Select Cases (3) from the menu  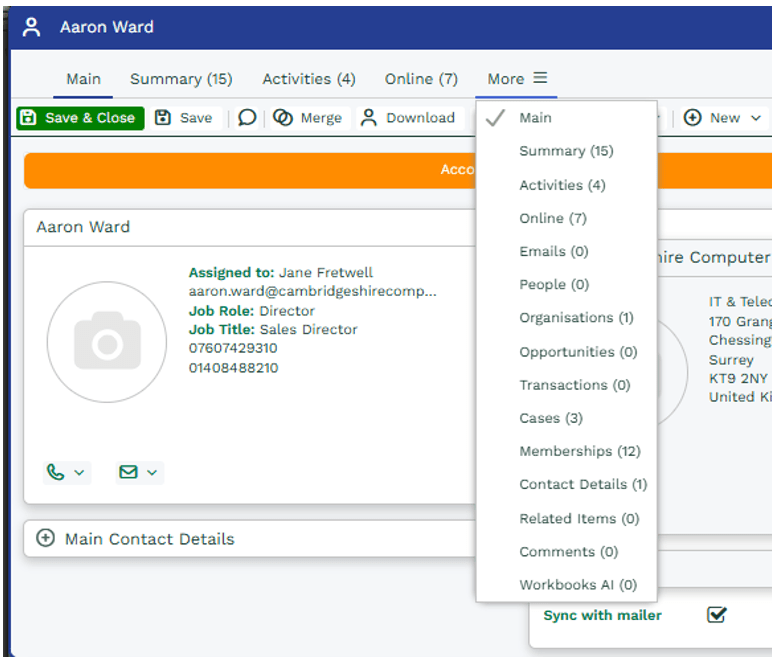(550, 418)
